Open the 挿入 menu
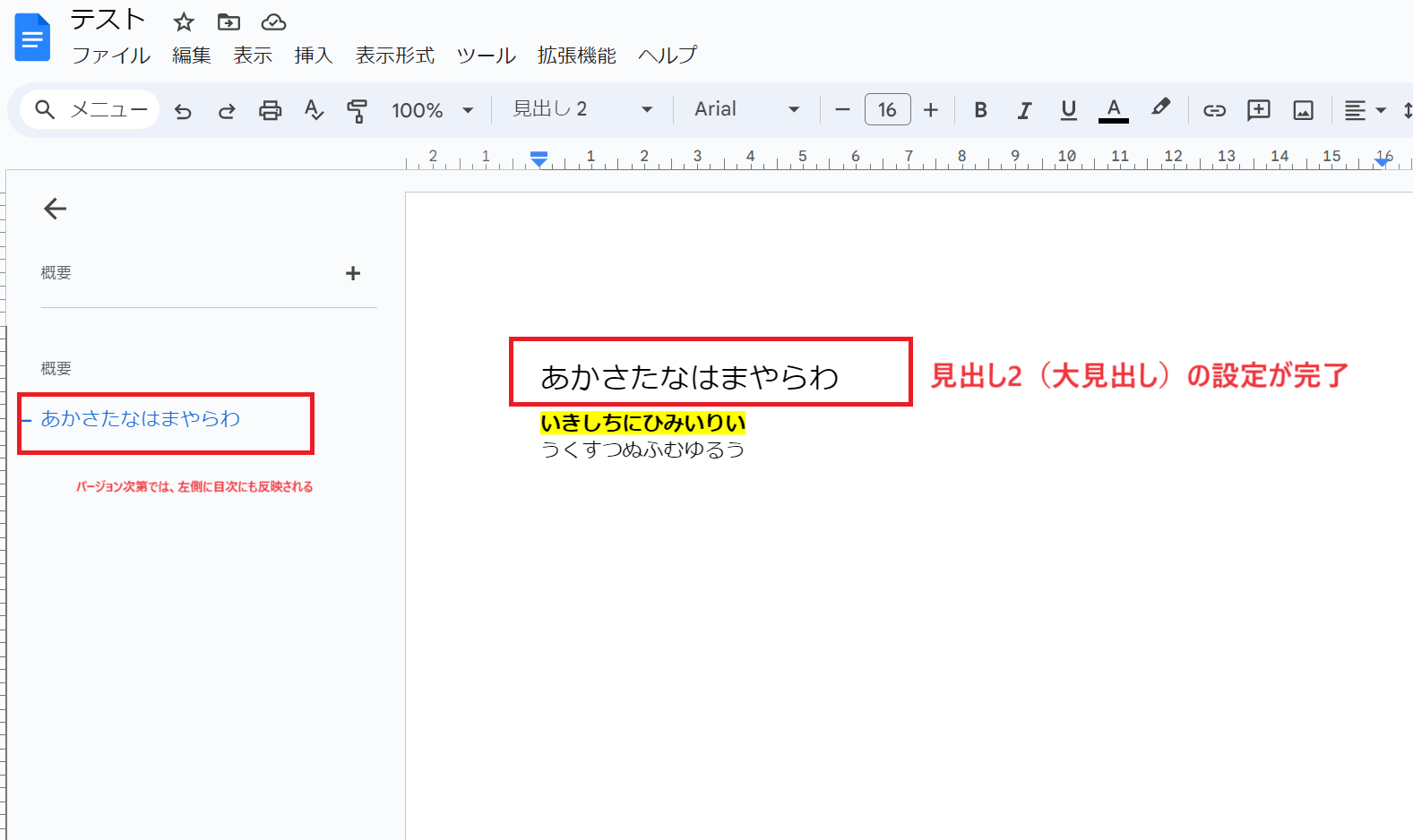1413x840 pixels. (x=314, y=56)
